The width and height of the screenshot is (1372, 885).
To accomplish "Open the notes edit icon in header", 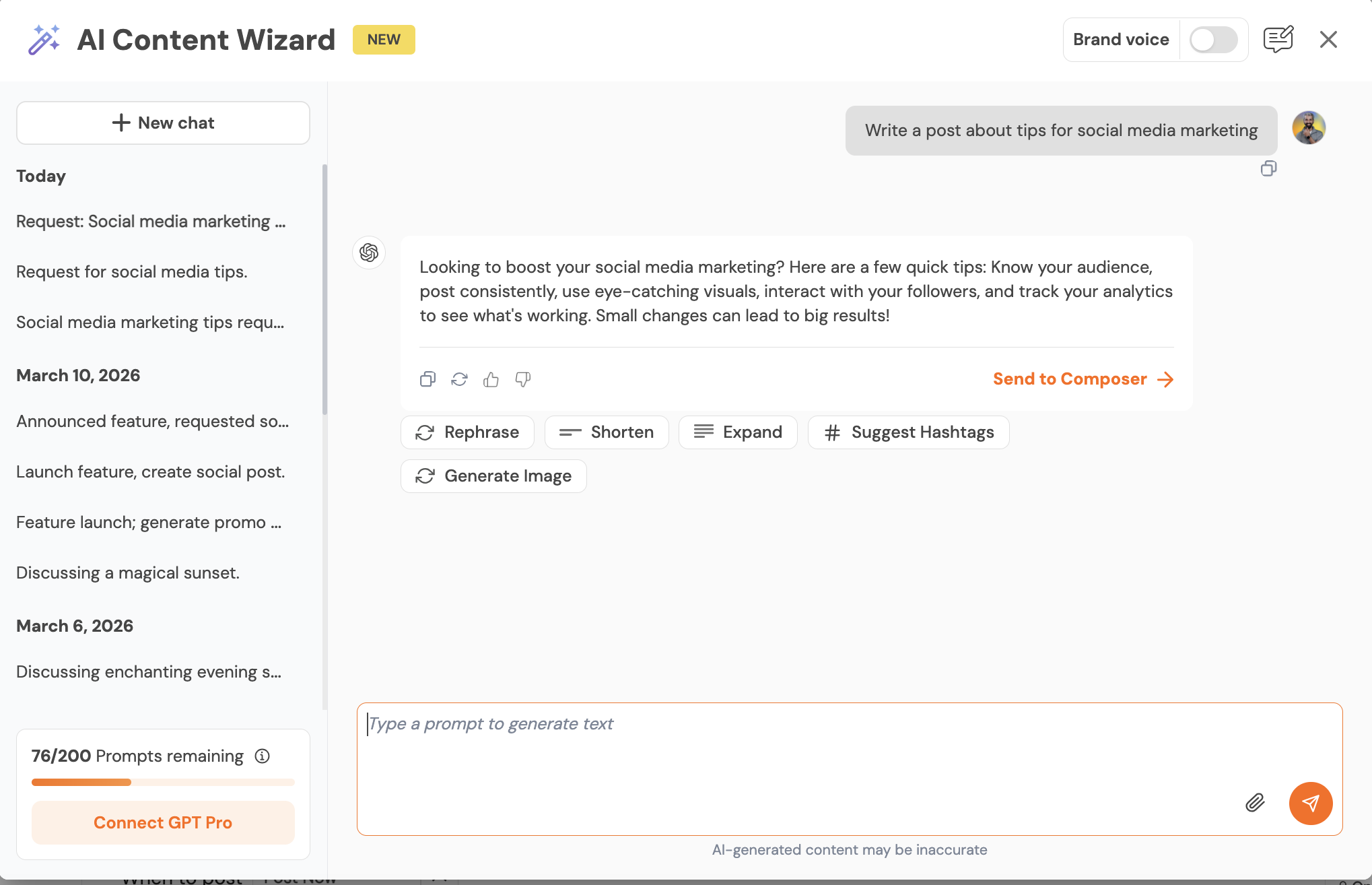I will (1278, 40).
